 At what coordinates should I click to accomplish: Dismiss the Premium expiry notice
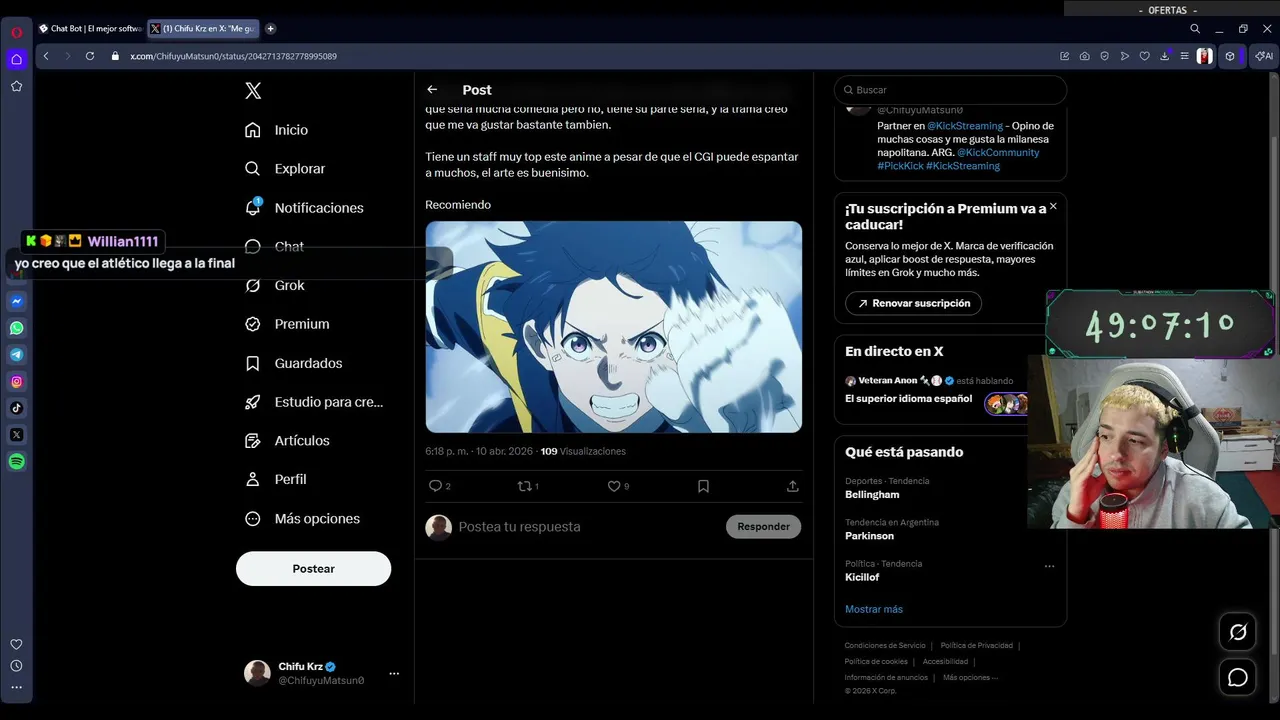click(1053, 206)
